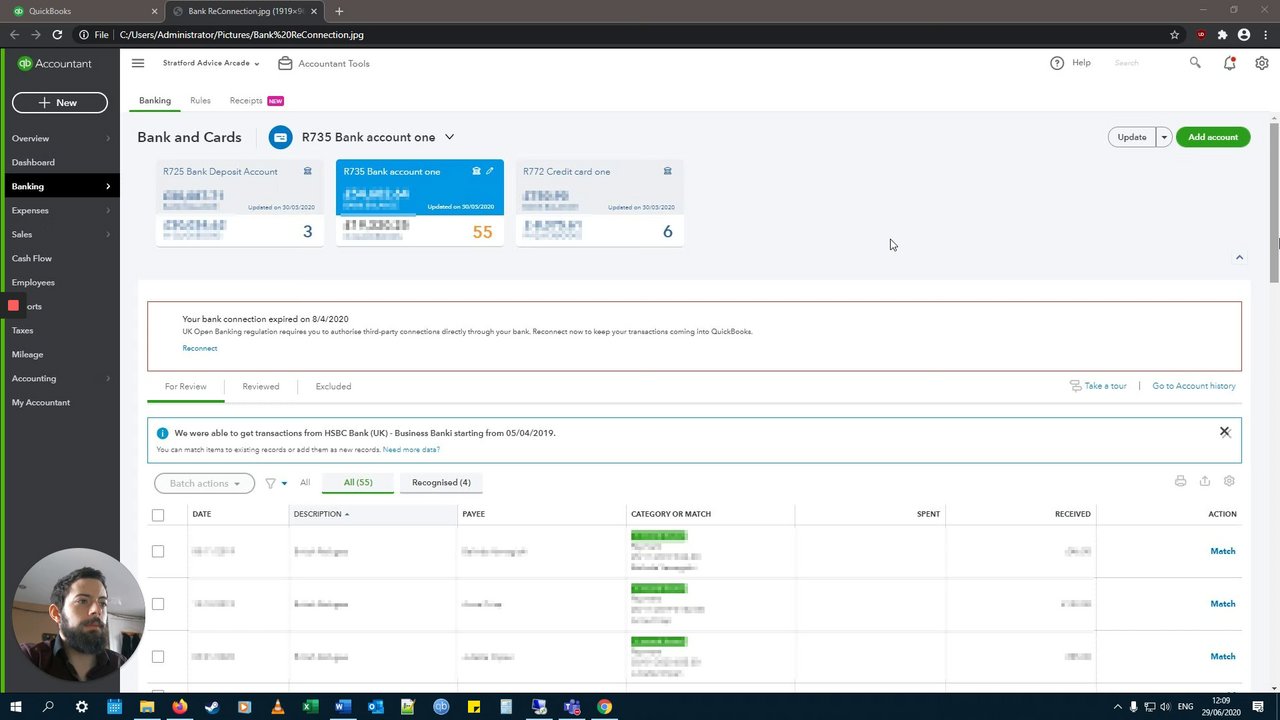The image size is (1280, 720).
Task: Dismiss the HSBC transactions info message
Action: pyautogui.click(x=1224, y=432)
